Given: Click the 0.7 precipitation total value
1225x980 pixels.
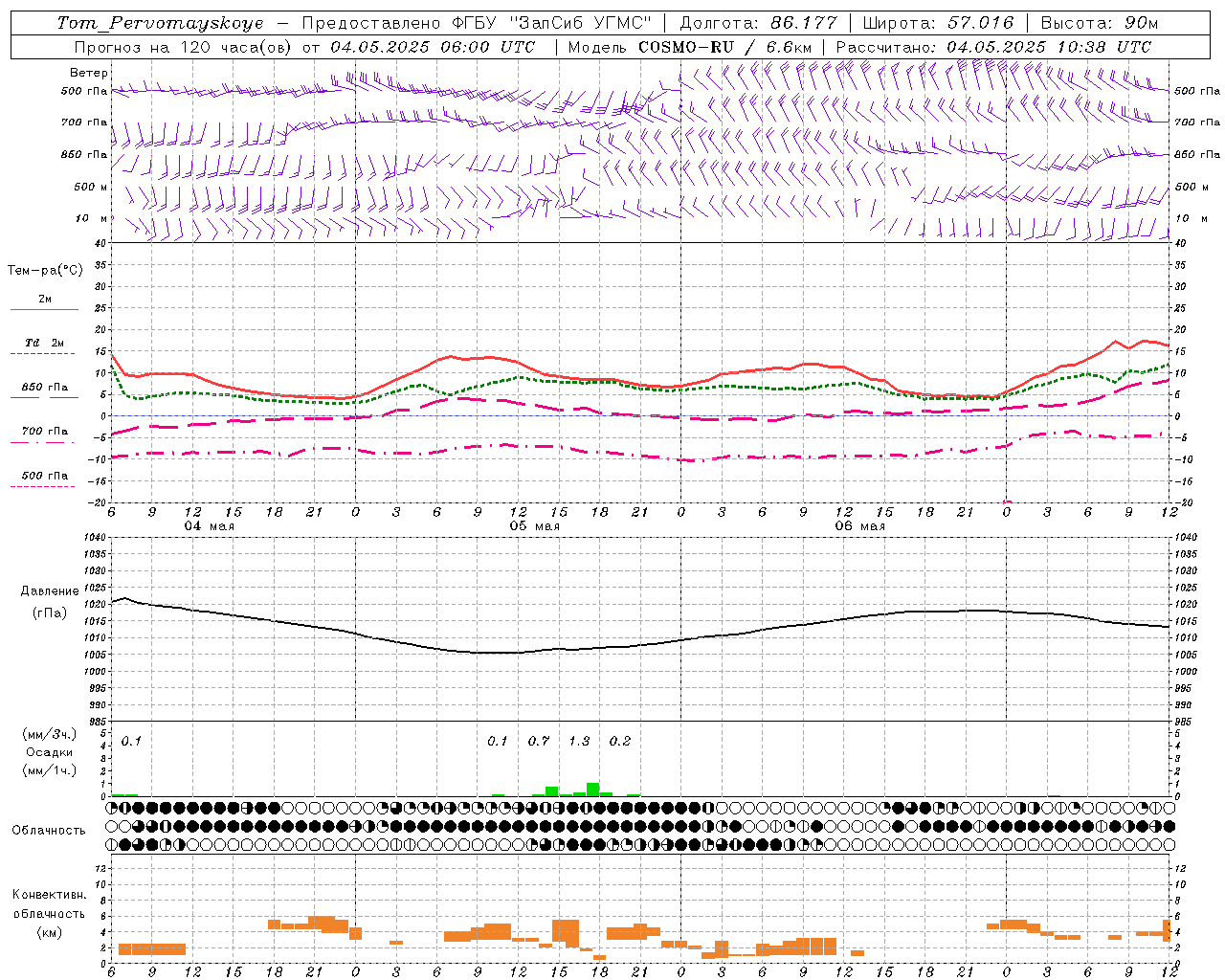Looking at the screenshot, I should click(539, 742).
